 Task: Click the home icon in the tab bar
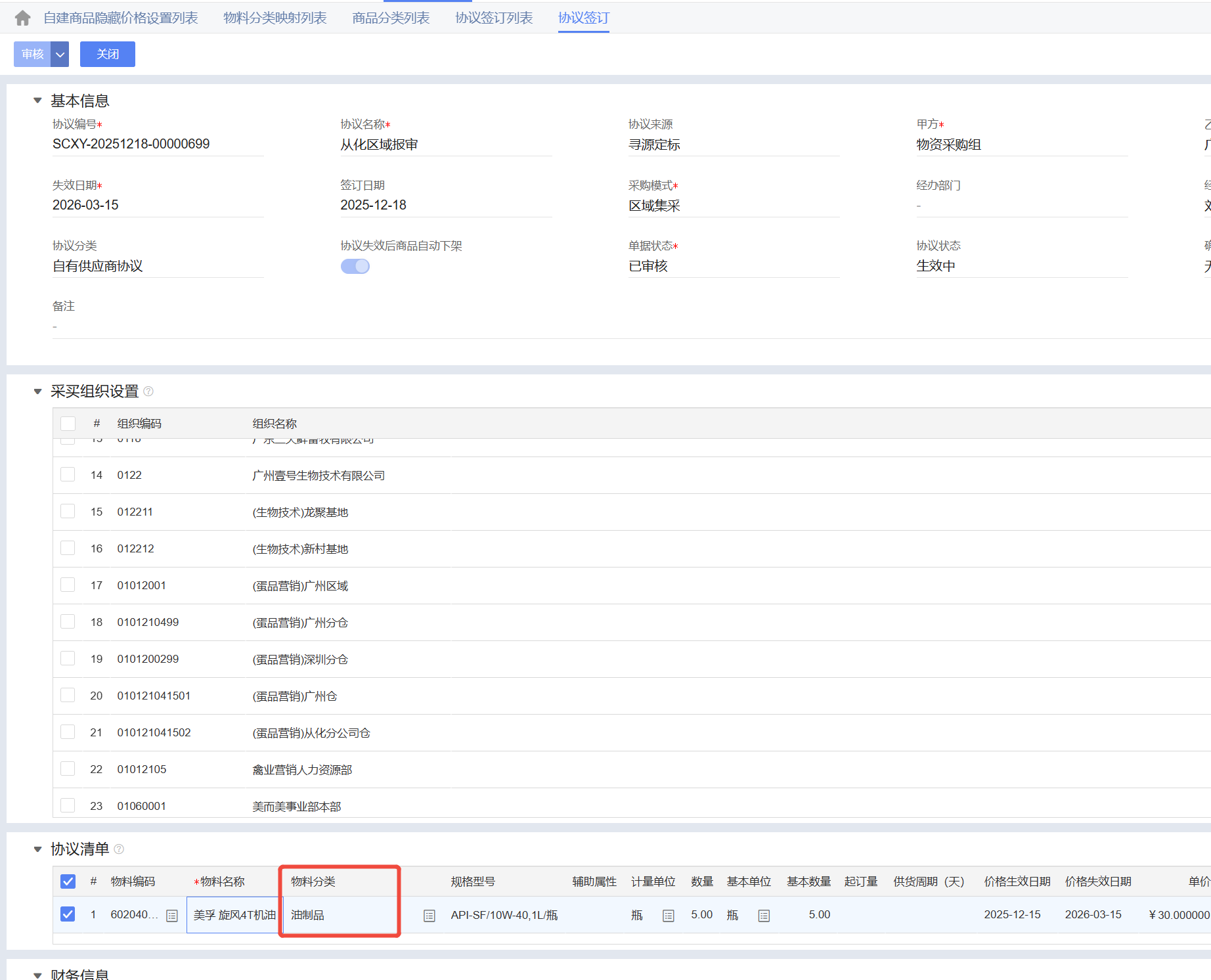click(23, 18)
